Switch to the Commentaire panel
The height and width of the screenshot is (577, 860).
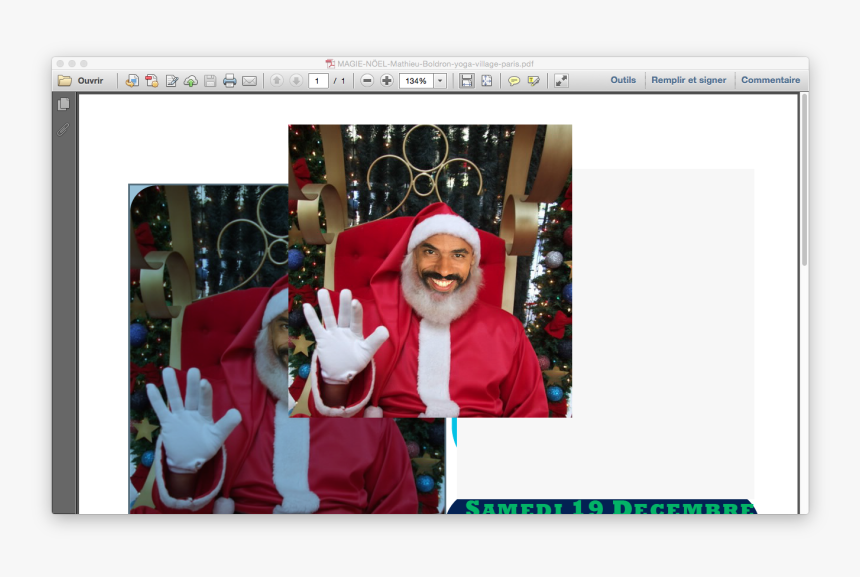pyautogui.click(x=769, y=79)
